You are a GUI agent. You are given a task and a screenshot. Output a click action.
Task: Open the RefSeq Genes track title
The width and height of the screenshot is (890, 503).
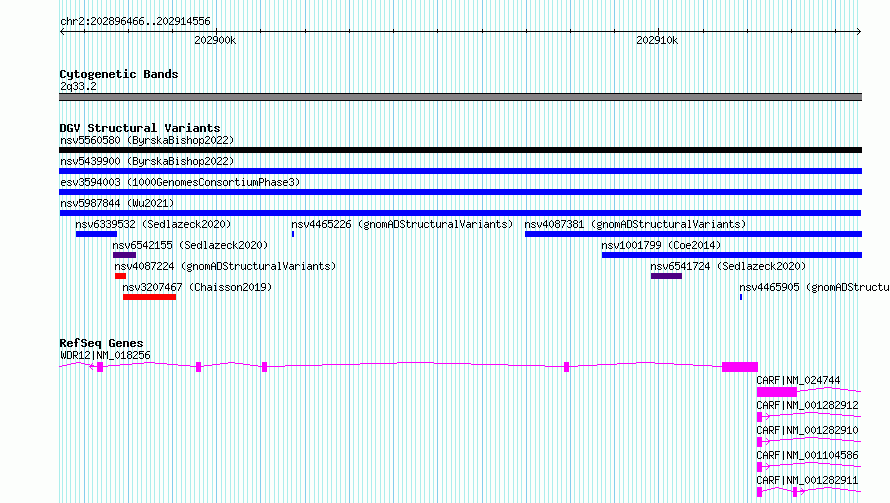101,343
